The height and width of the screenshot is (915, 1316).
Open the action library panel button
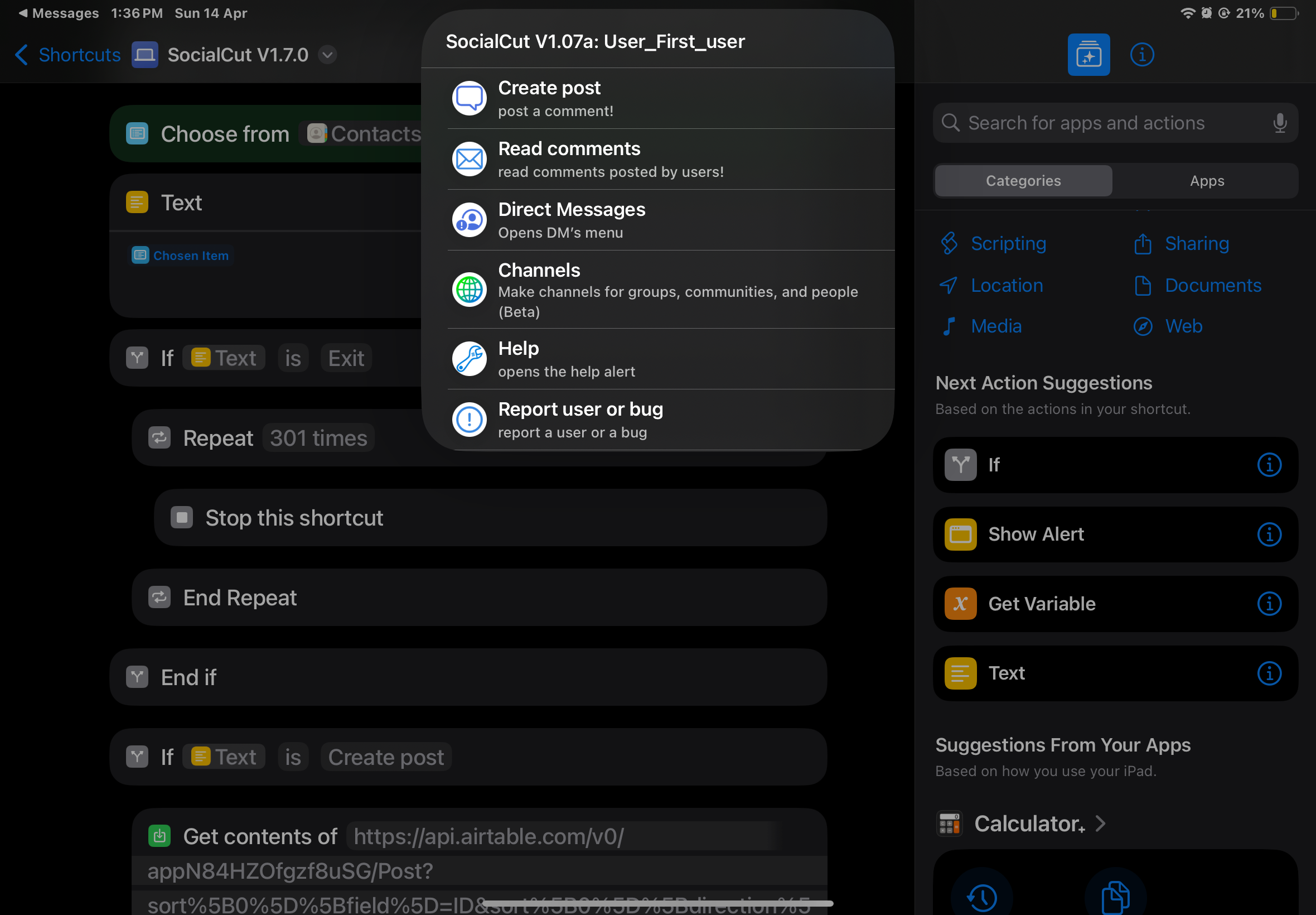(x=1088, y=55)
